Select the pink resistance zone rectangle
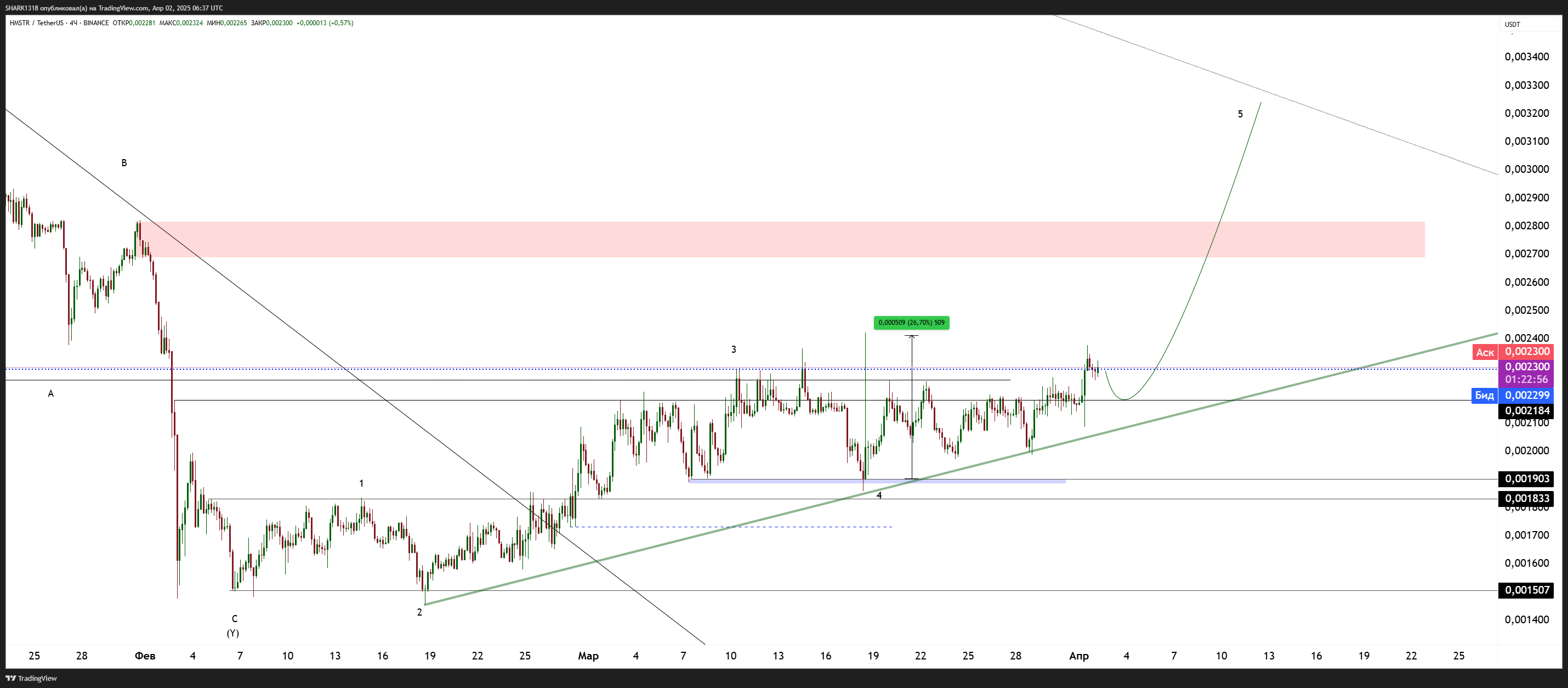The width and height of the screenshot is (1568, 688). pos(782,239)
